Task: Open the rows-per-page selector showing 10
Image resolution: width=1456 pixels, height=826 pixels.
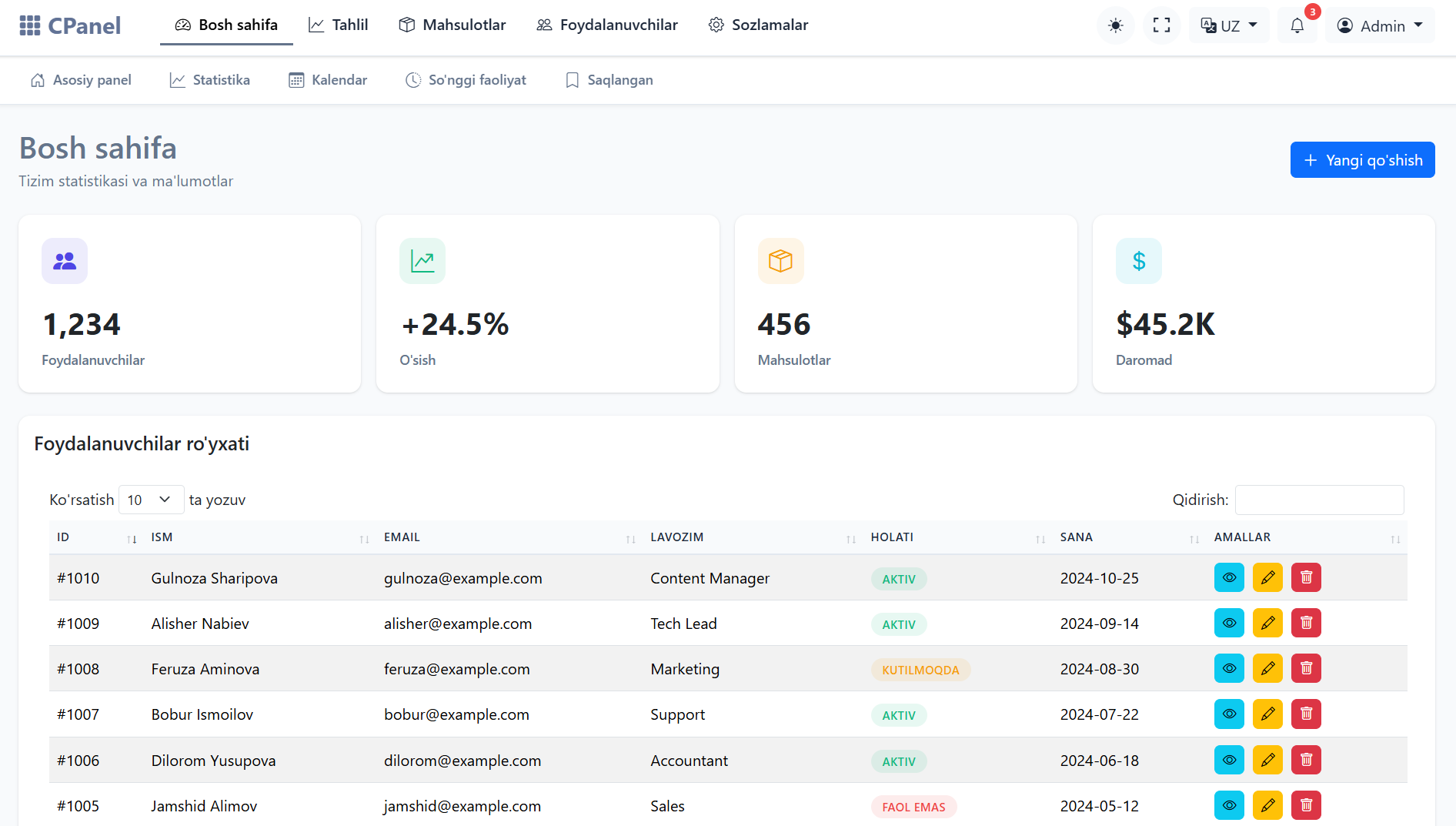Action: point(150,500)
